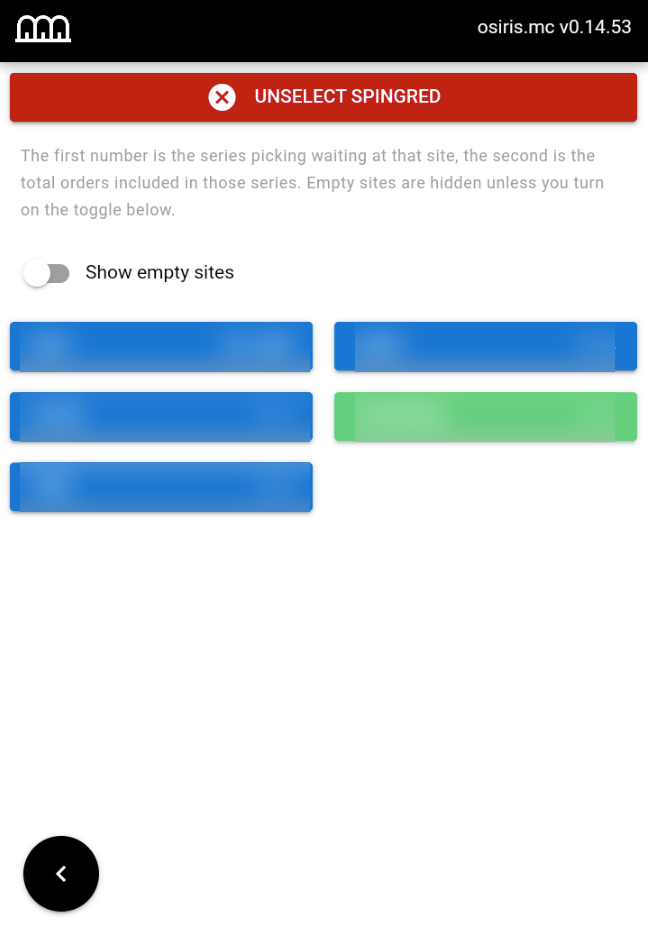648x936 pixels.
Task: Click the black header bar center
Action: (x=324, y=30)
